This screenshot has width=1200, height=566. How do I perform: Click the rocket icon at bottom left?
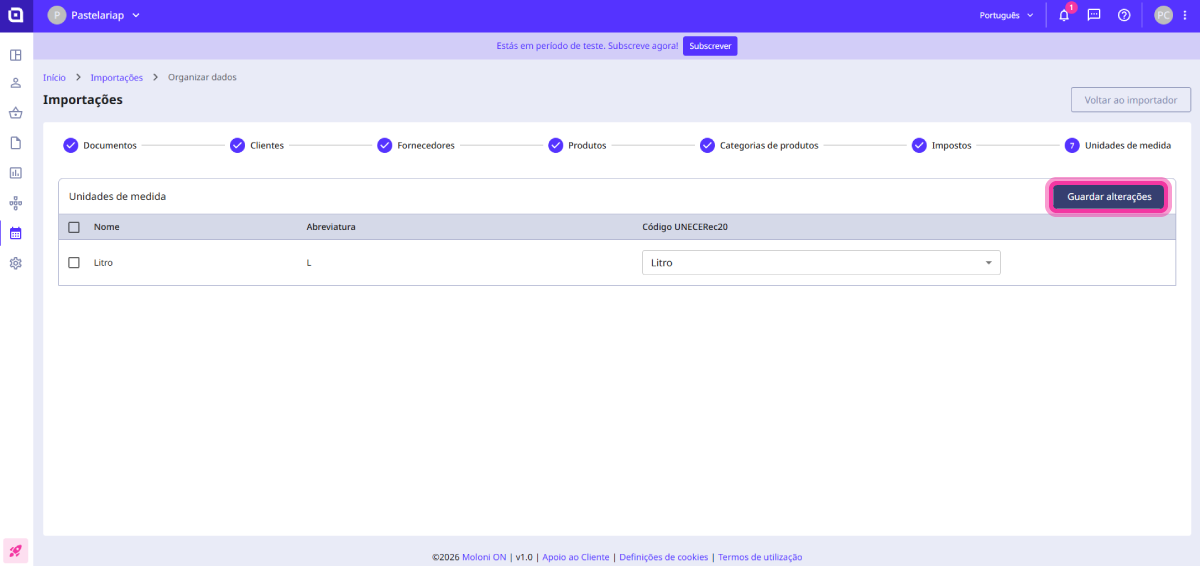coord(16,550)
